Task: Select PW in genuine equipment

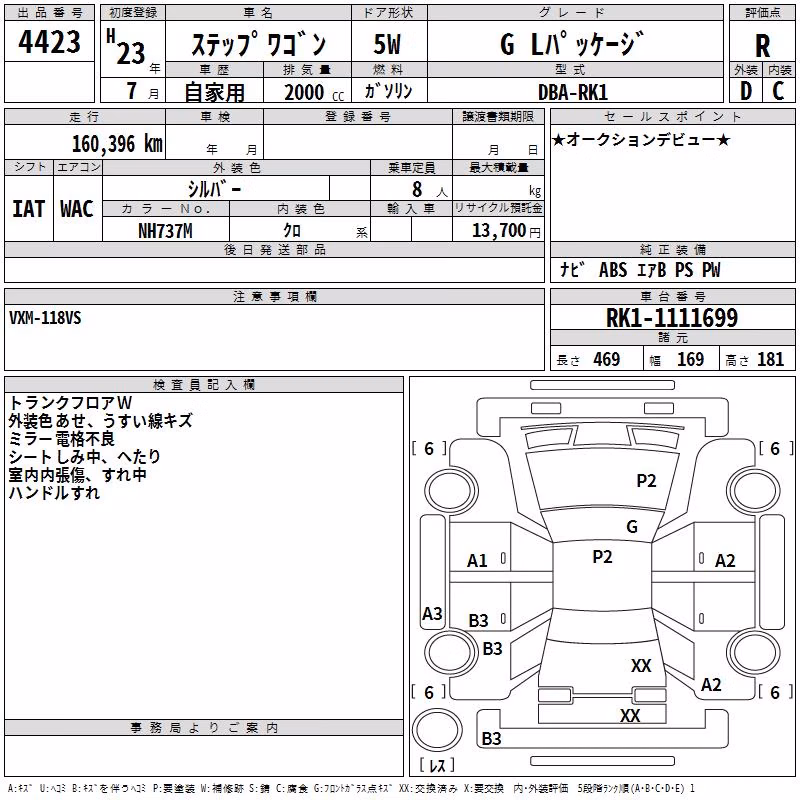Action: [711, 269]
